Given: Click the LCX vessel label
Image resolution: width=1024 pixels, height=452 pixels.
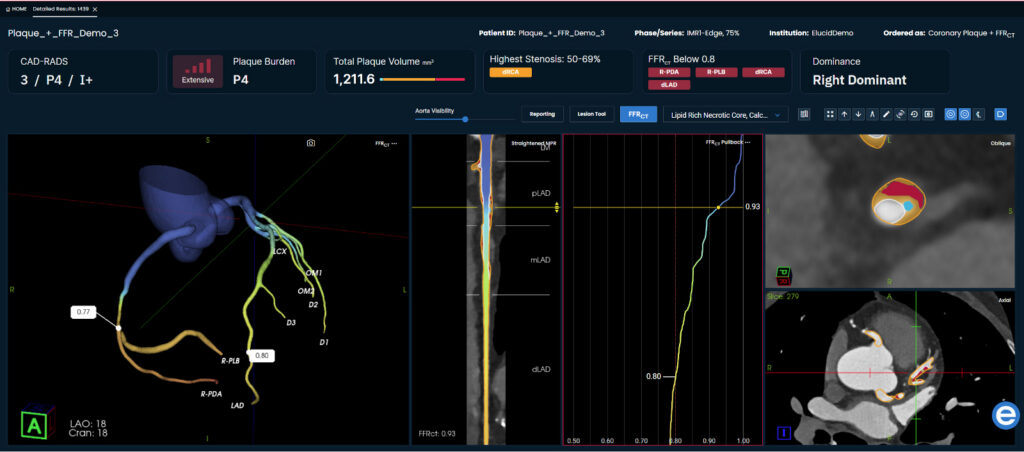Looking at the screenshot, I should pos(280,251).
